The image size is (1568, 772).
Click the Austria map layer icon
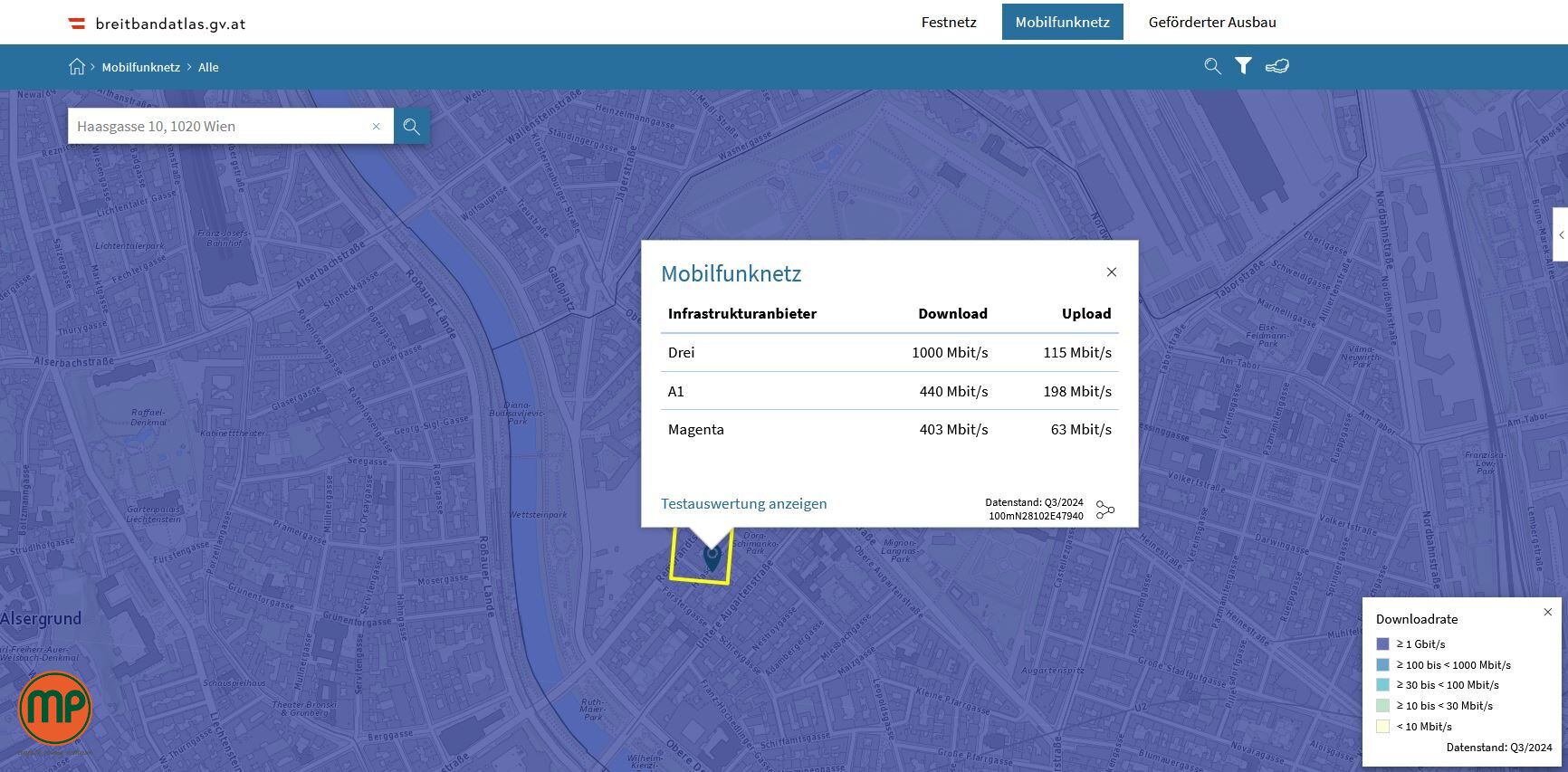point(1276,66)
